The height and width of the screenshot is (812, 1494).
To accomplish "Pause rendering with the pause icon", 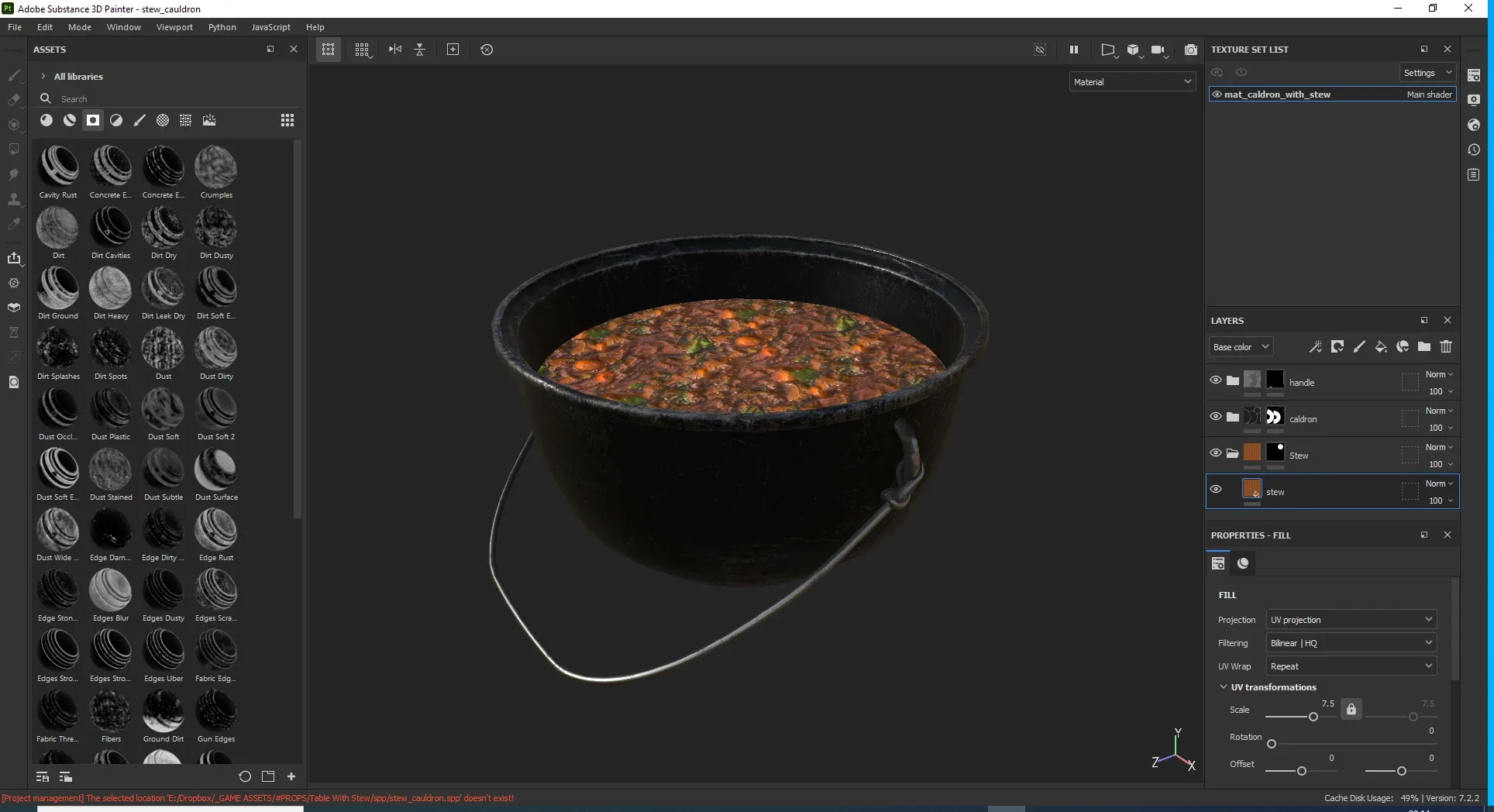I will [x=1074, y=50].
